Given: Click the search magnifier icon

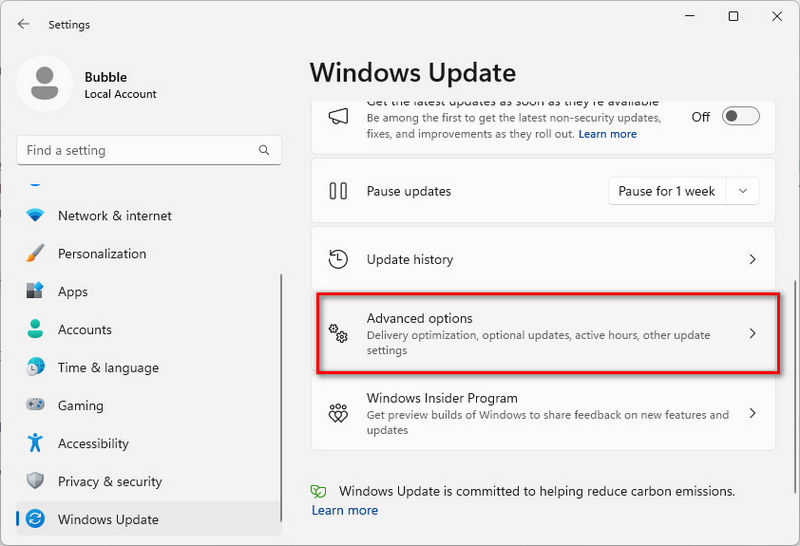Looking at the screenshot, I should tap(264, 150).
